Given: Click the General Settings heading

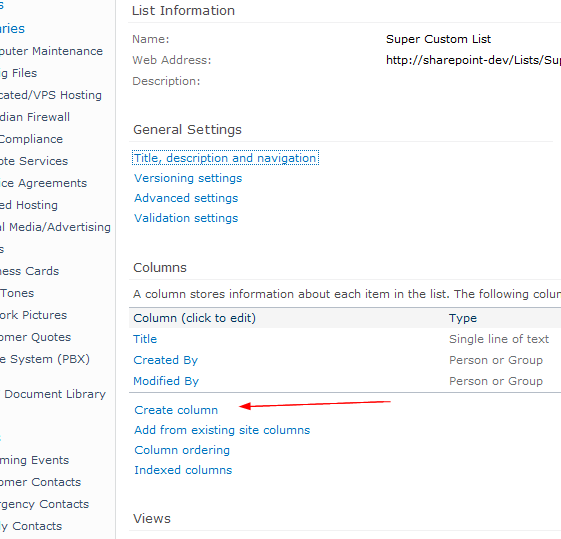Looking at the screenshot, I should pyautogui.click(x=187, y=129).
